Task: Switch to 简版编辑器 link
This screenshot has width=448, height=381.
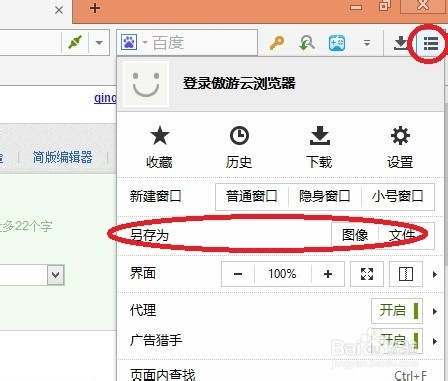Action: (x=63, y=157)
